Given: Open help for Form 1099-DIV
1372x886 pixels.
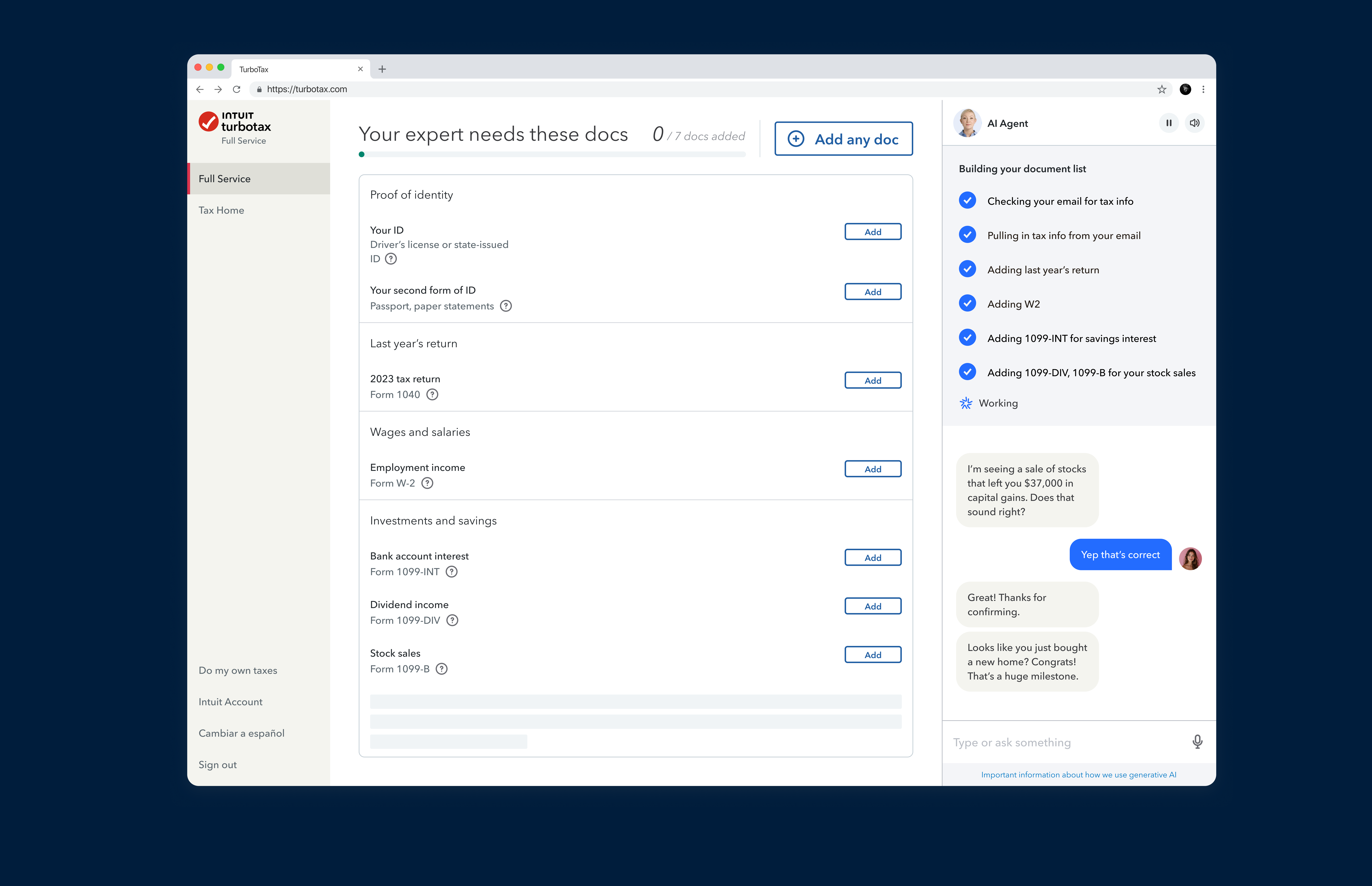Looking at the screenshot, I should (452, 620).
